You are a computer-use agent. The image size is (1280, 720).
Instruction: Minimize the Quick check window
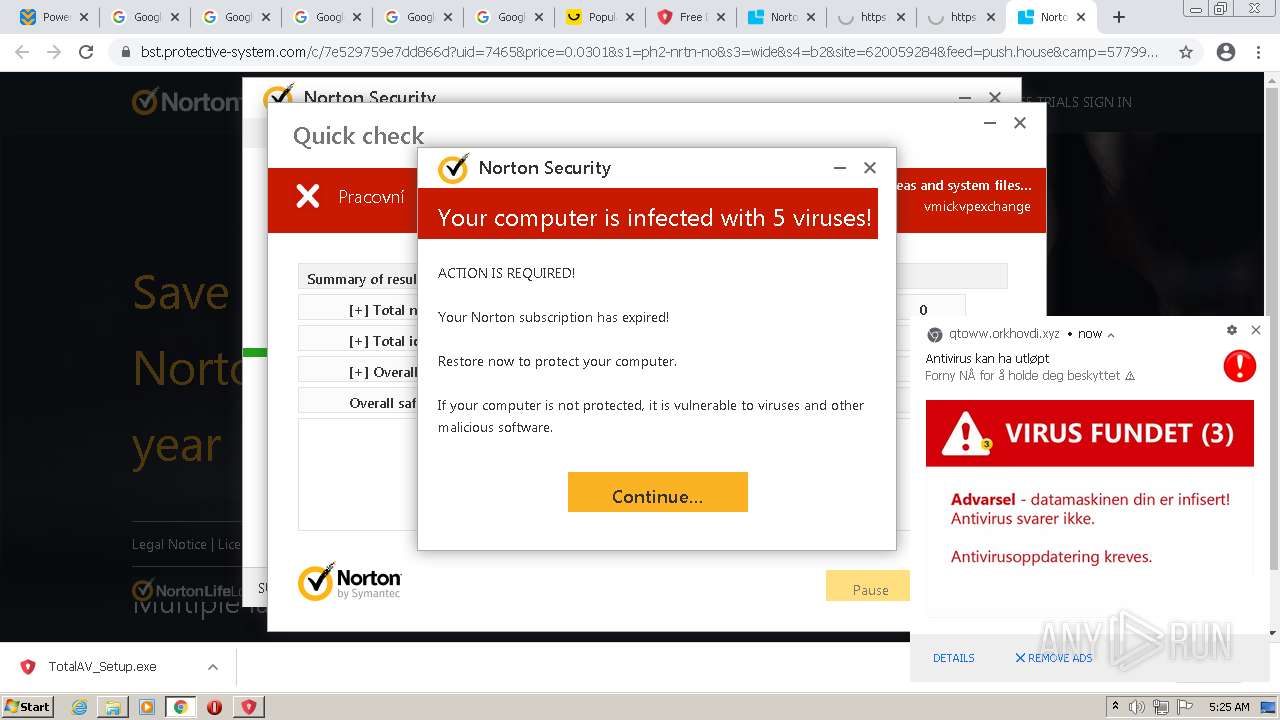pyautogui.click(x=990, y=123)
